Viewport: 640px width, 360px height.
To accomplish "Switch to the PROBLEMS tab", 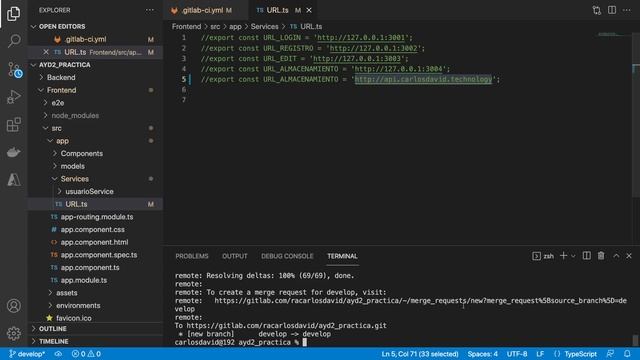I will (x=192, y=256).
